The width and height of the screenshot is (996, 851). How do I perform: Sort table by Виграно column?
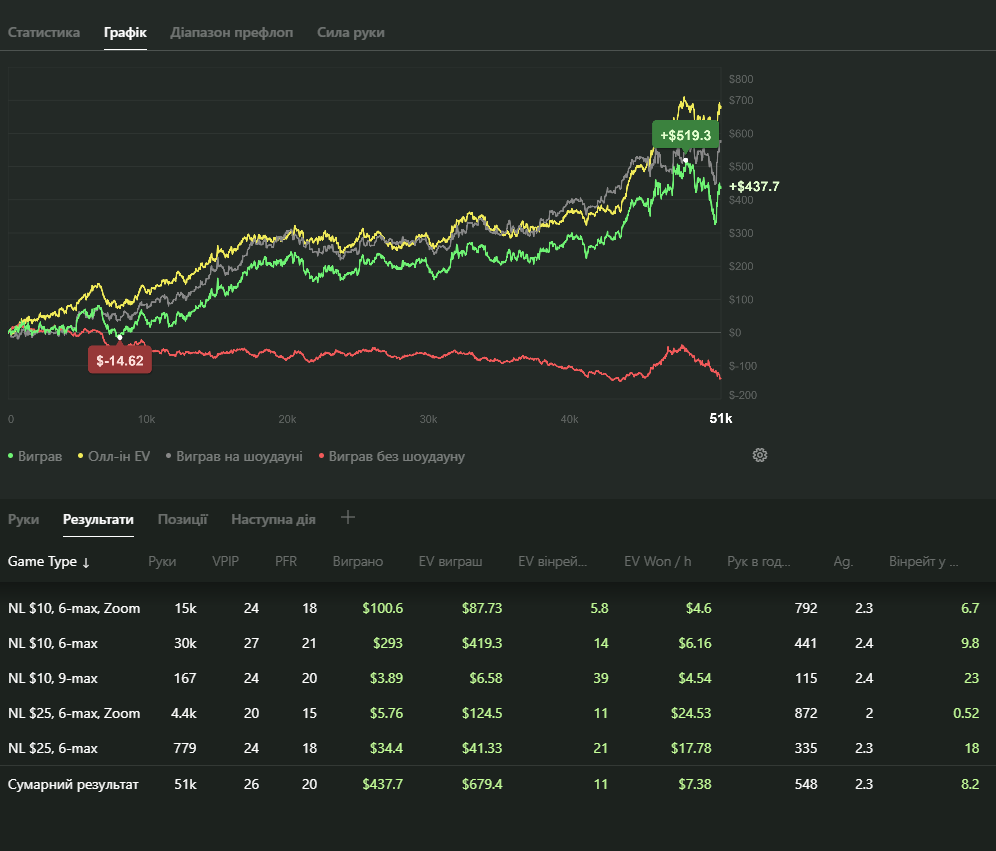358,561
